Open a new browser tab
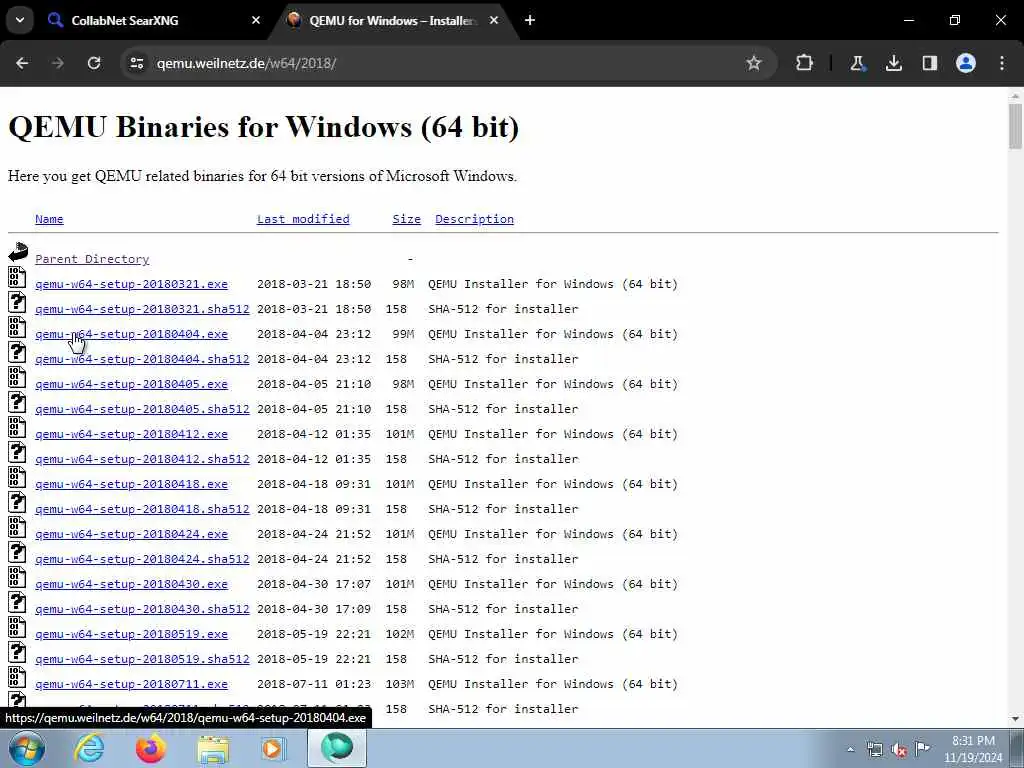 tap(530, 20)
